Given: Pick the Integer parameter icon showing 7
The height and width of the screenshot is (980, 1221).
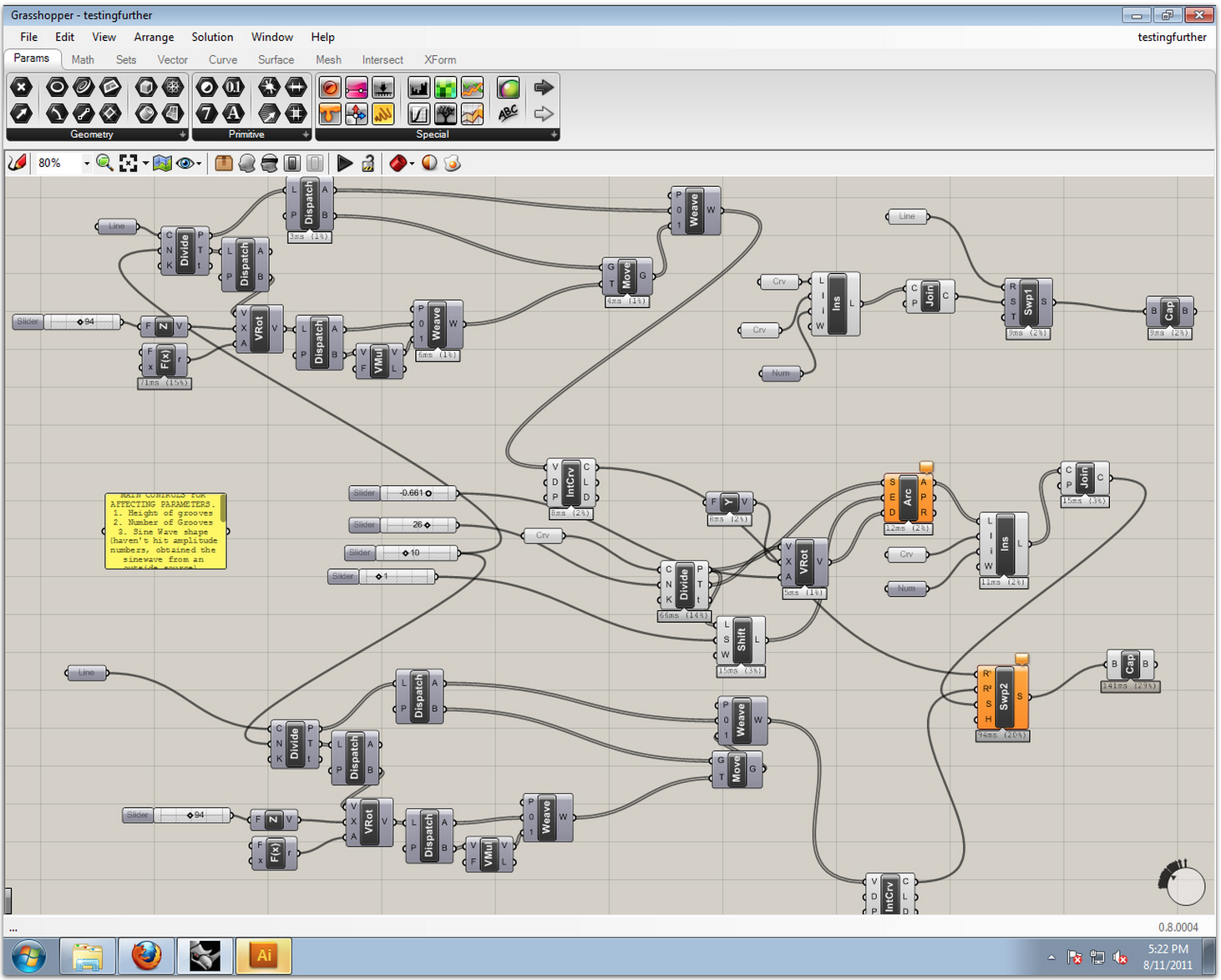Looking at the screenshot, I should [207, 113].
